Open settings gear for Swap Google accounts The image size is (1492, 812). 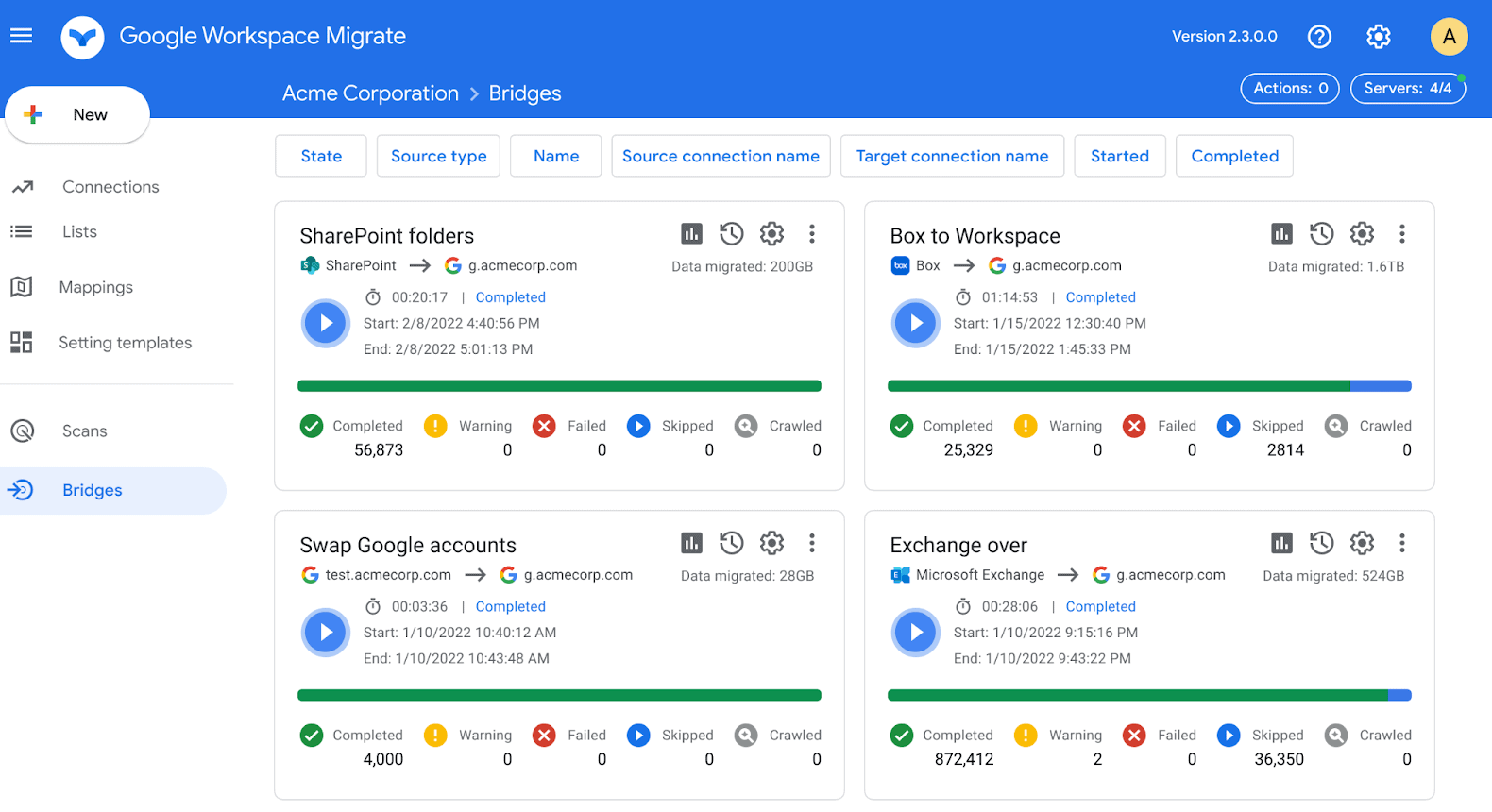[x=772, y=543]
